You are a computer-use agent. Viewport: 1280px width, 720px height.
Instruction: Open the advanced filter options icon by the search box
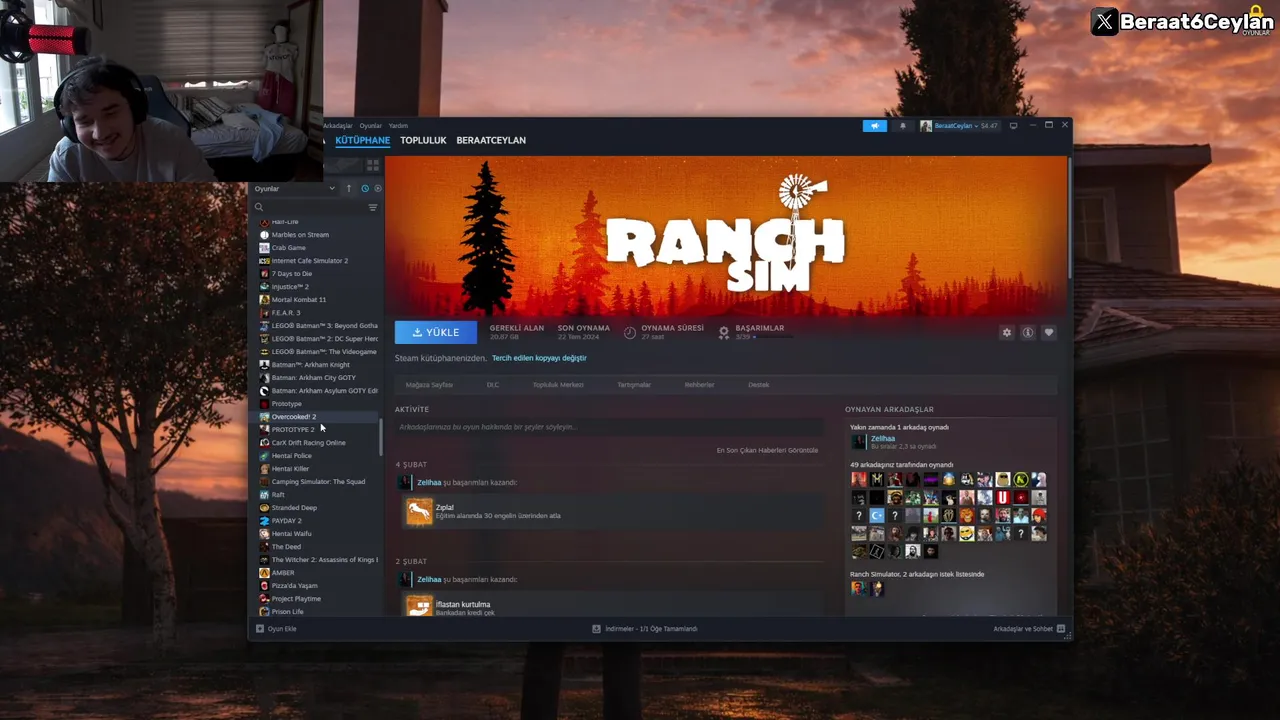[x=373, y=207]
